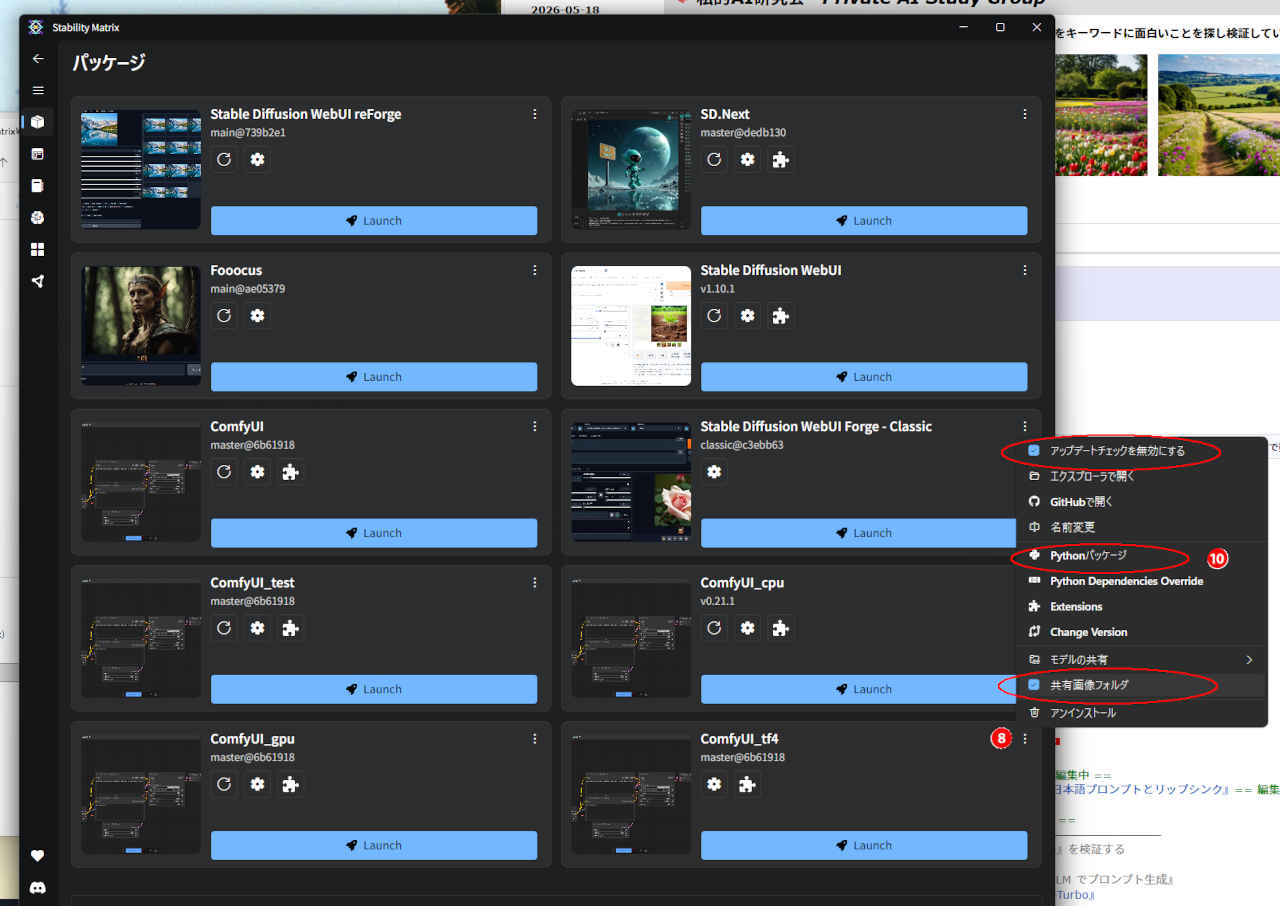Open the notebook icon in the sidebar
1280x906 pixels.
(38, 185)
